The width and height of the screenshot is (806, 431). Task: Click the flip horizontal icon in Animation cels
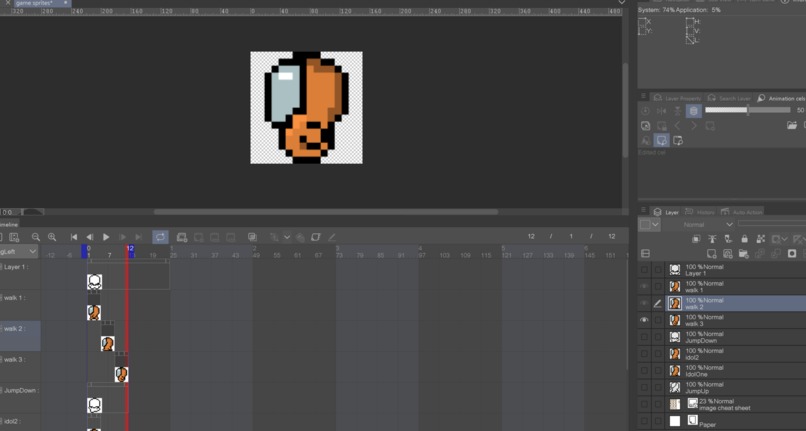[x=662, y=111]
